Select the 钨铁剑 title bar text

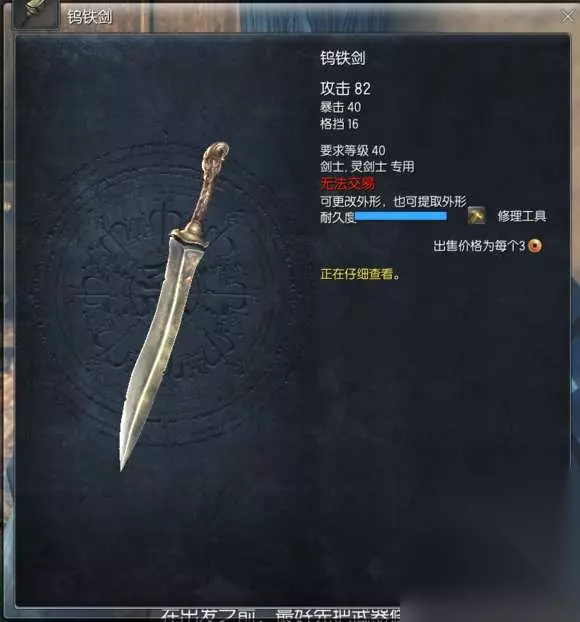click(90, 17)
